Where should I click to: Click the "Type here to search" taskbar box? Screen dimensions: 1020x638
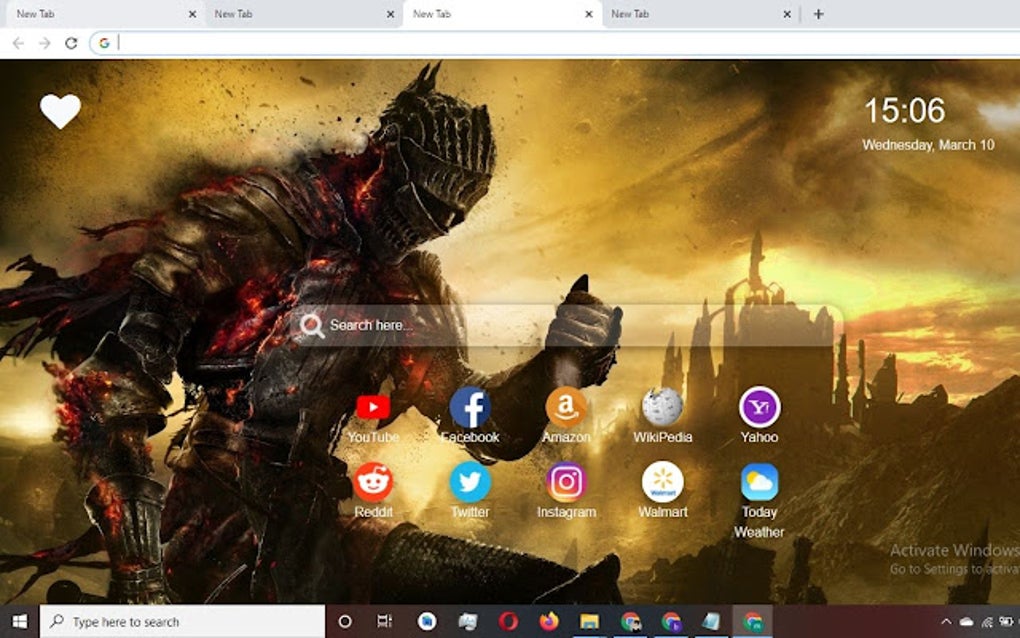click(x=183, y=622)
